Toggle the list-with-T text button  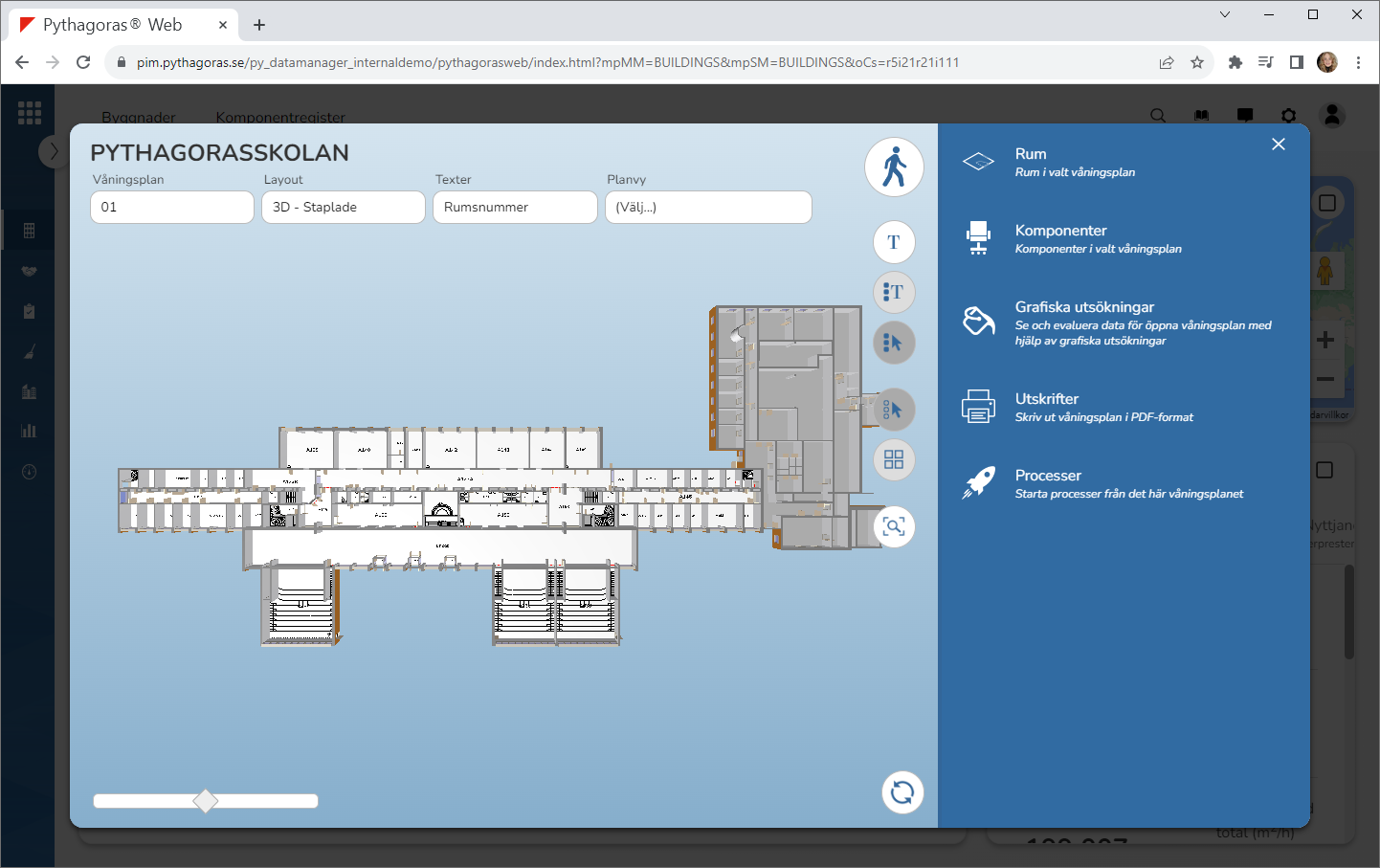[x=894, y=292]
